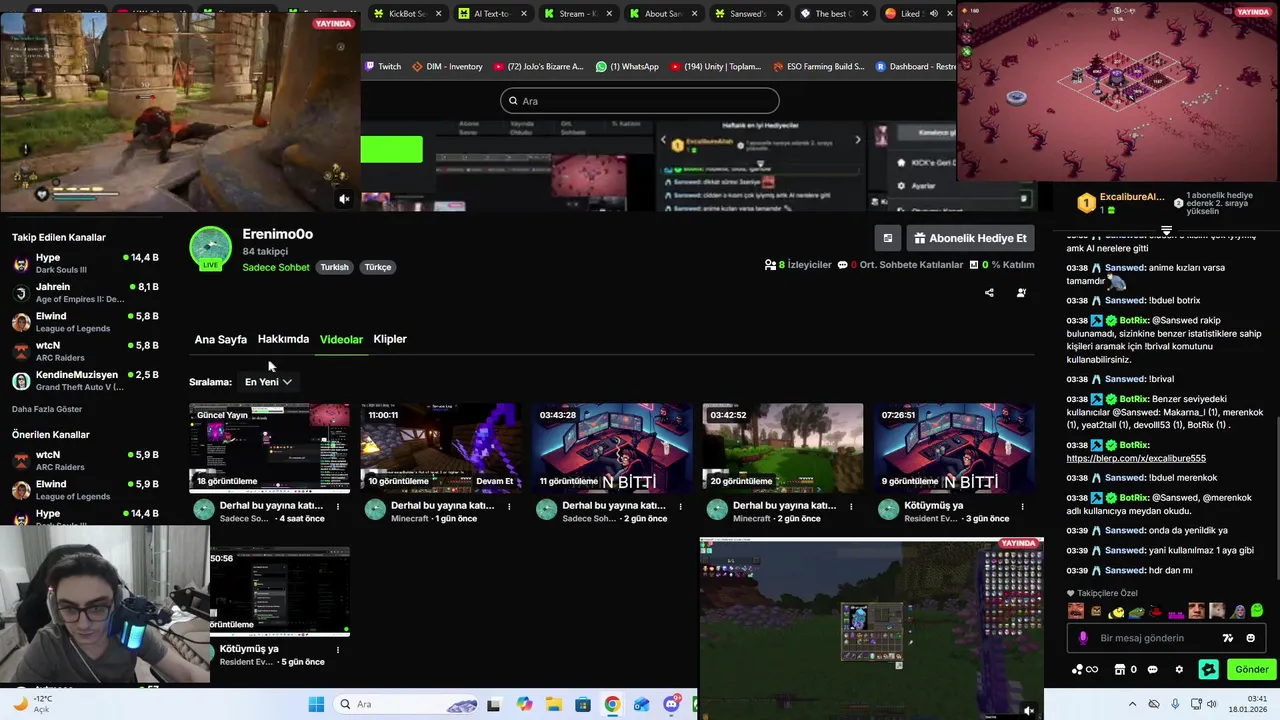Viewport: 1280px width, 720px height.
Task: Show hidden system tray icons chevron
Action: (x=1133, y=704)
